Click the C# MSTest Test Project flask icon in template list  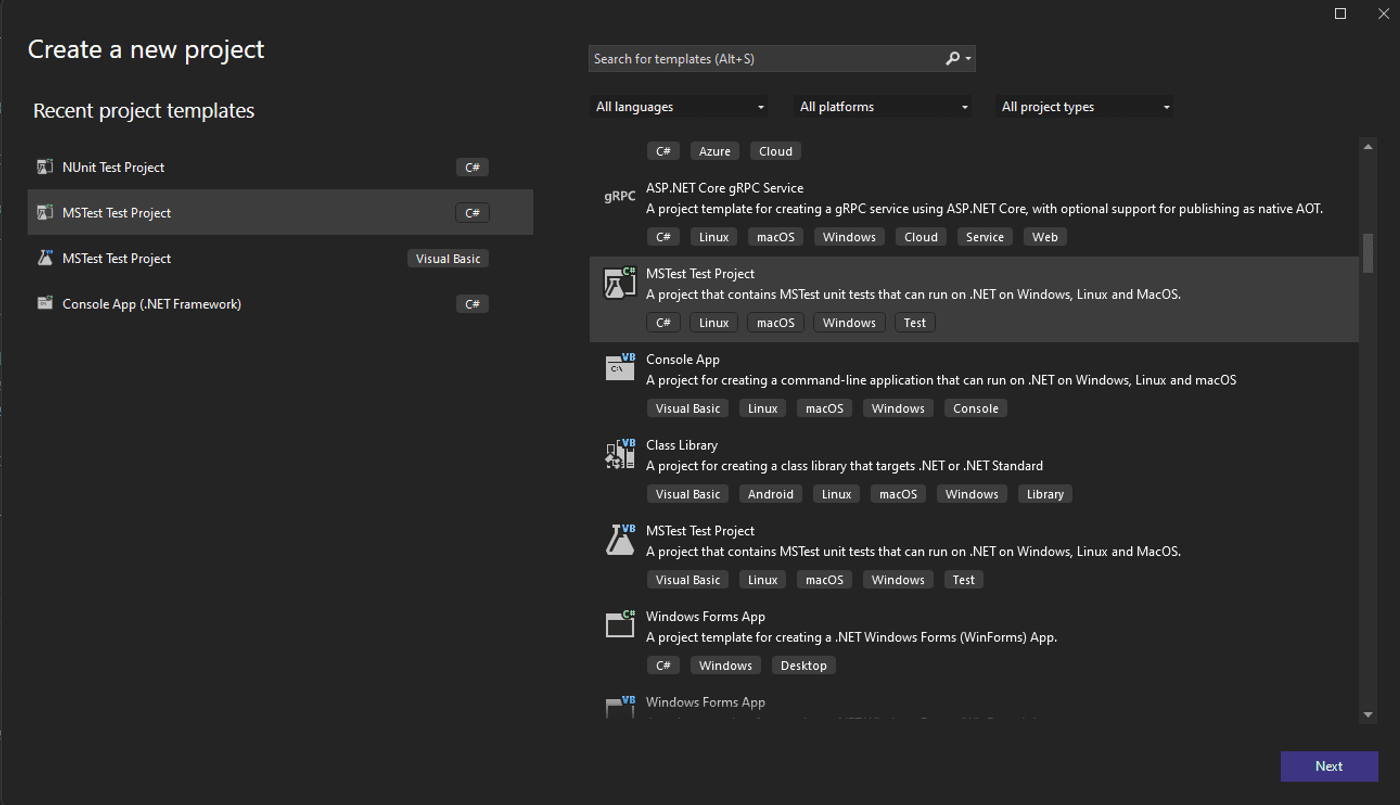coord(620,282)
